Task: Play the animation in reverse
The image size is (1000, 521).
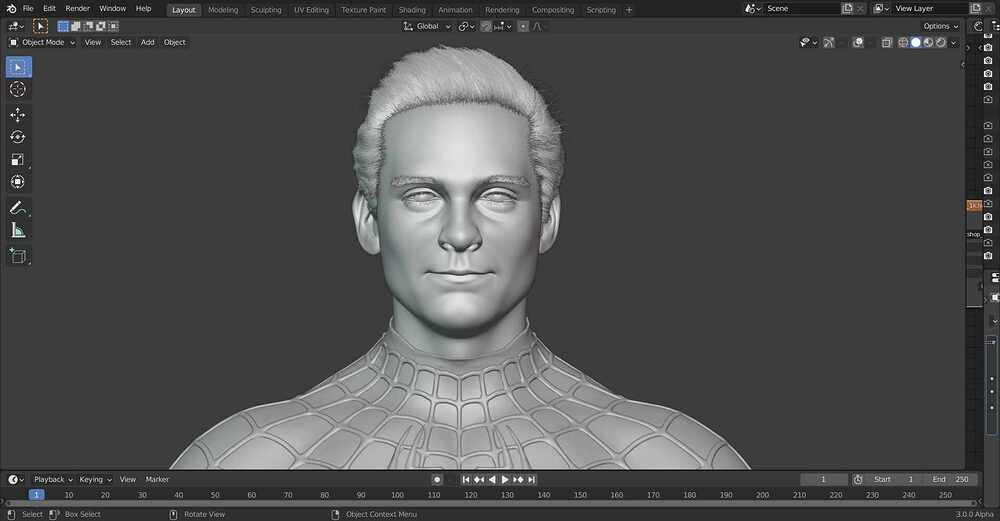Action: coord(492,480)
